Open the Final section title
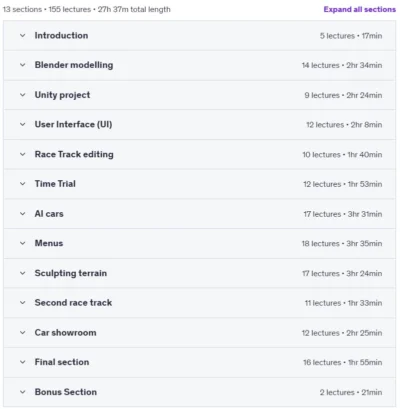Screen dimensions: 400x409 coord(62,362)
